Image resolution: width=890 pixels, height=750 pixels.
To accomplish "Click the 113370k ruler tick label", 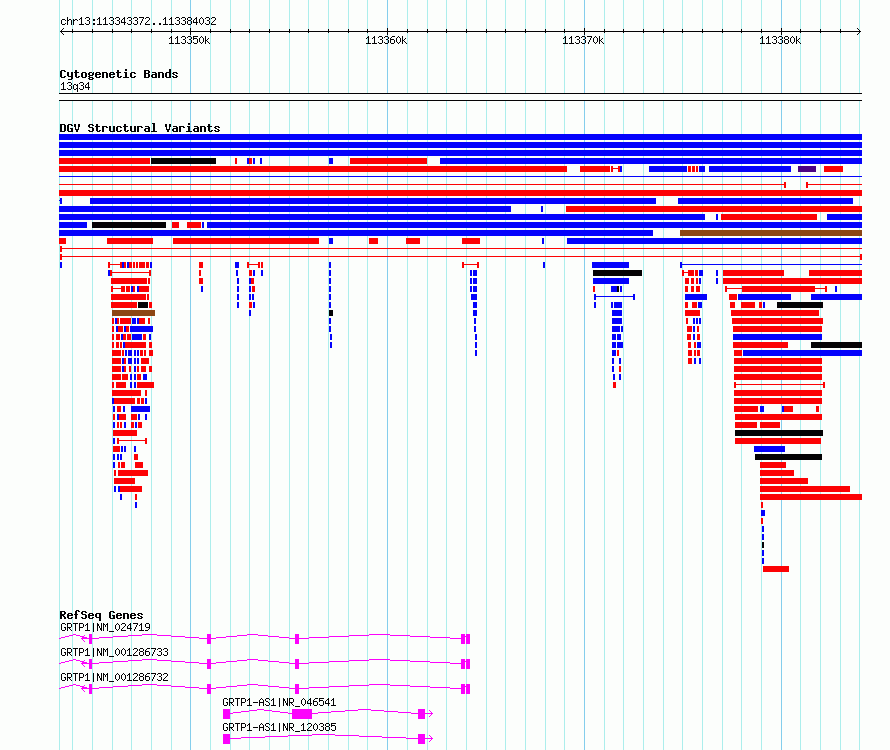I will [583, 40].
